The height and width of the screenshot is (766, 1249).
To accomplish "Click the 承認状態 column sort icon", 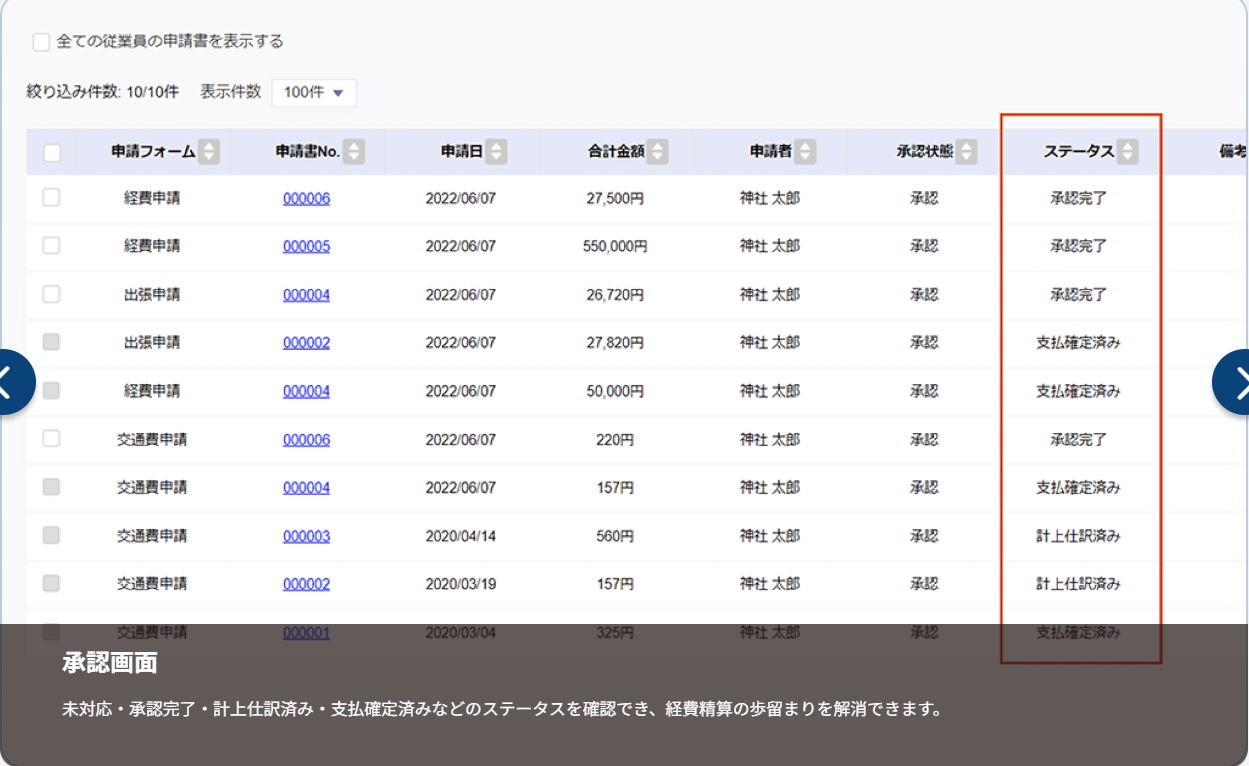I will pos(965,152).
